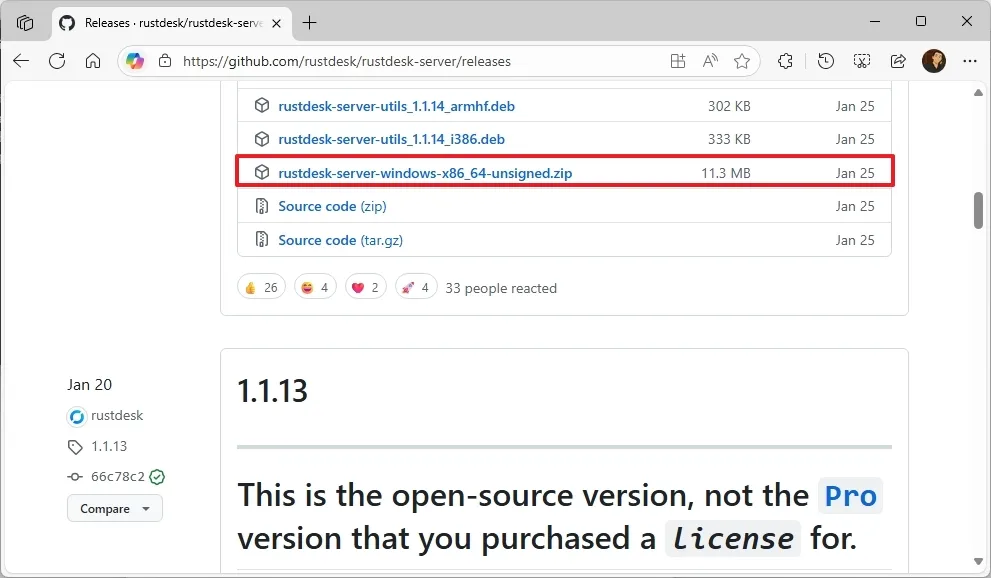Click package icon beside the windows zip file
Image resolution: width=991 pixels, height=578 pixels.
(262, 172)
